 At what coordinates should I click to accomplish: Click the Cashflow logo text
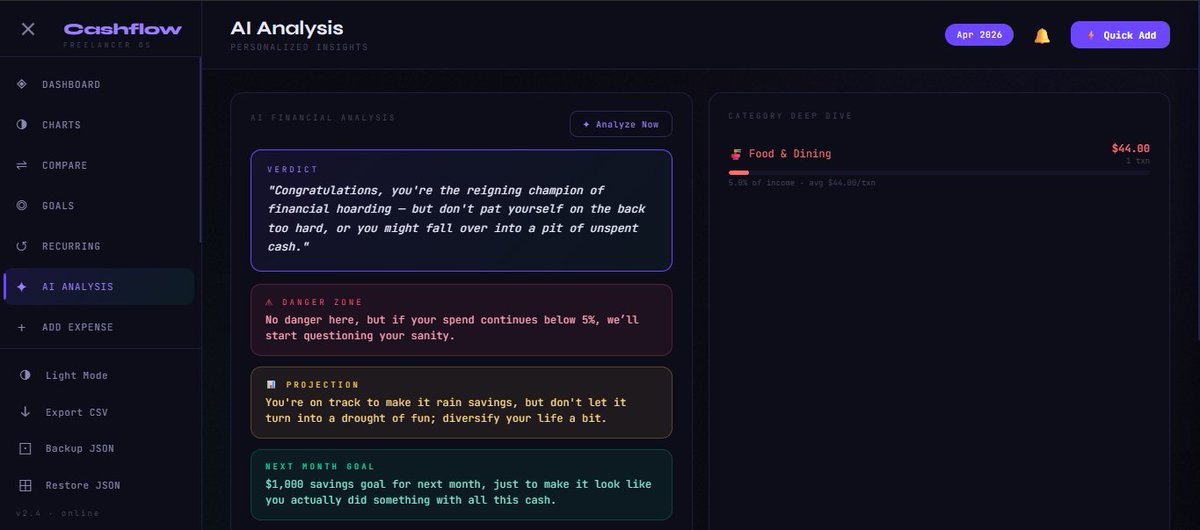122,29
